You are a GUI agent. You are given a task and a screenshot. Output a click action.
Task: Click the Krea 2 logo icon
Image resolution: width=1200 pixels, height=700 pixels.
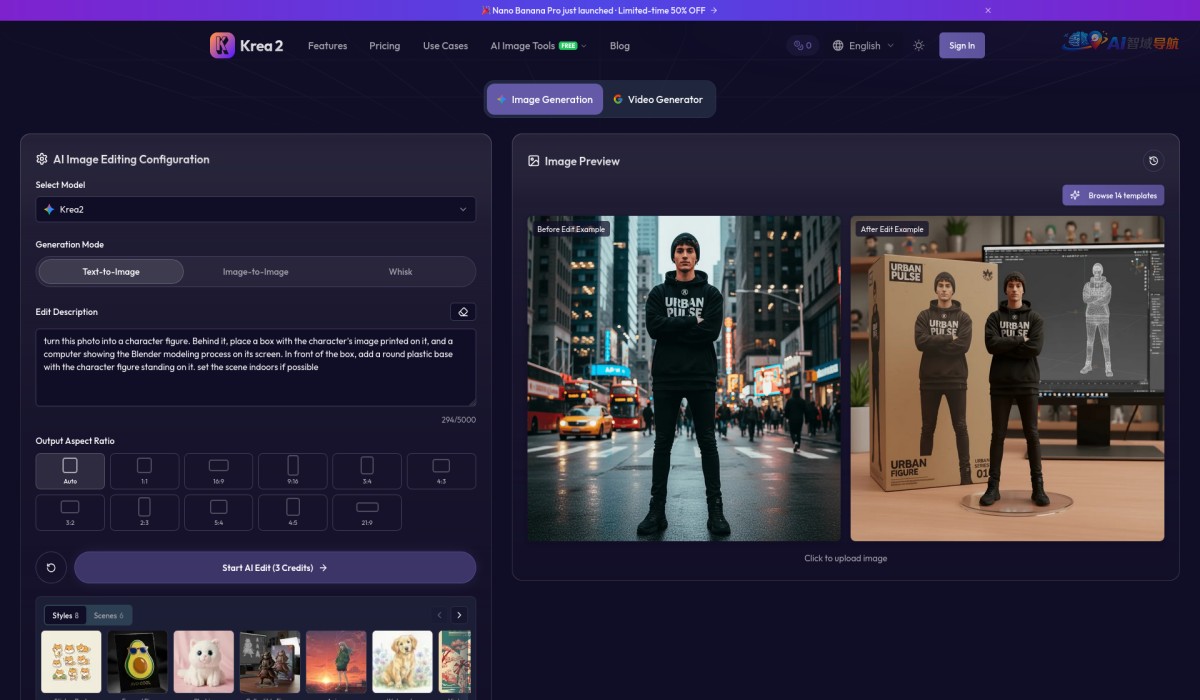222,45
